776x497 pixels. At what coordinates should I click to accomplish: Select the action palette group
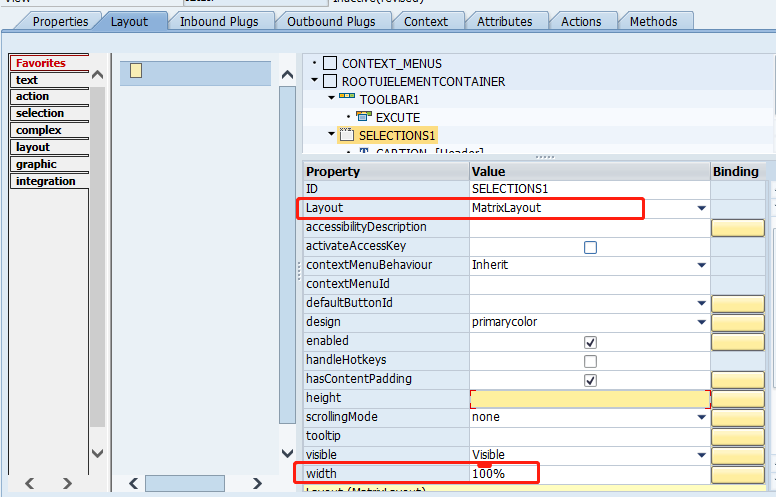click(x=48, y=96)
